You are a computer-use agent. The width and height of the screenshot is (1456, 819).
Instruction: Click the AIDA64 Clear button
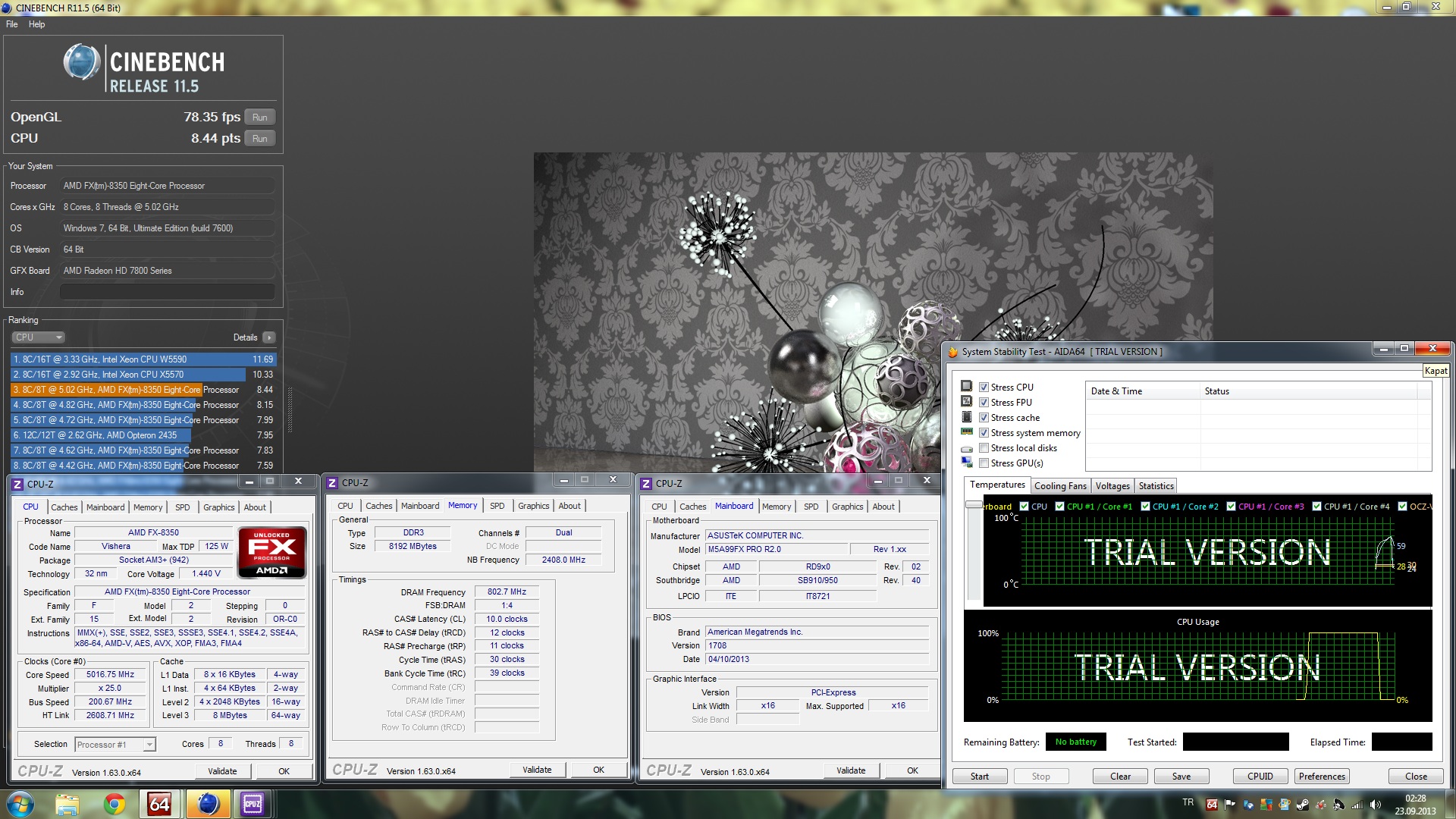pyautogui.click(x=1120, y=776)
